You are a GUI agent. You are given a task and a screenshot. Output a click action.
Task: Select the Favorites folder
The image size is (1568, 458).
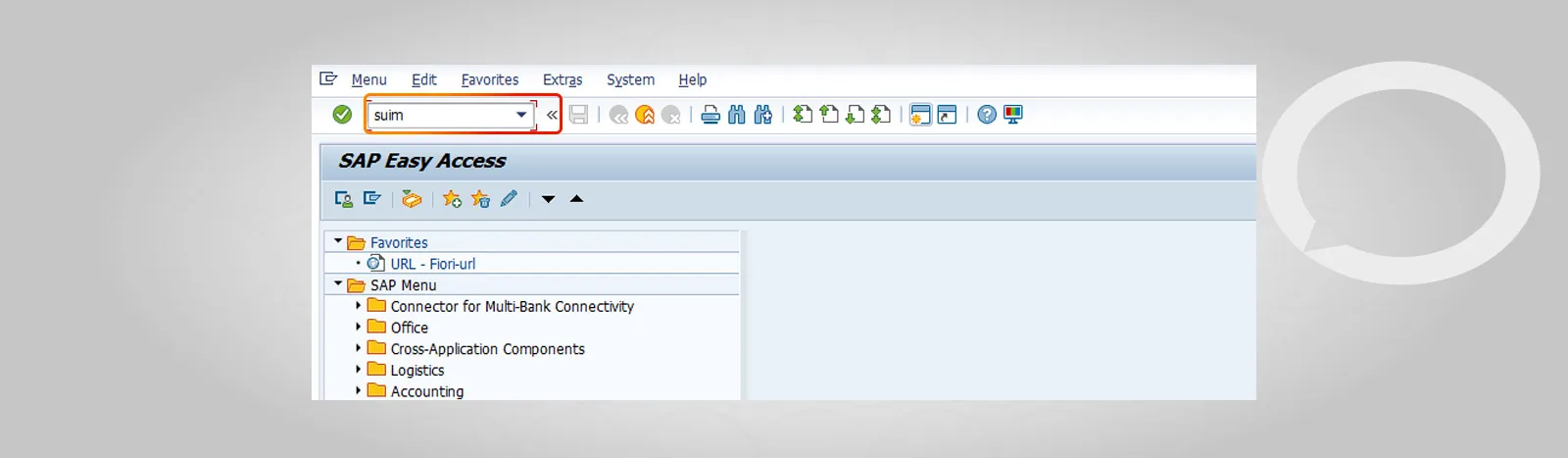coord(399,242)
